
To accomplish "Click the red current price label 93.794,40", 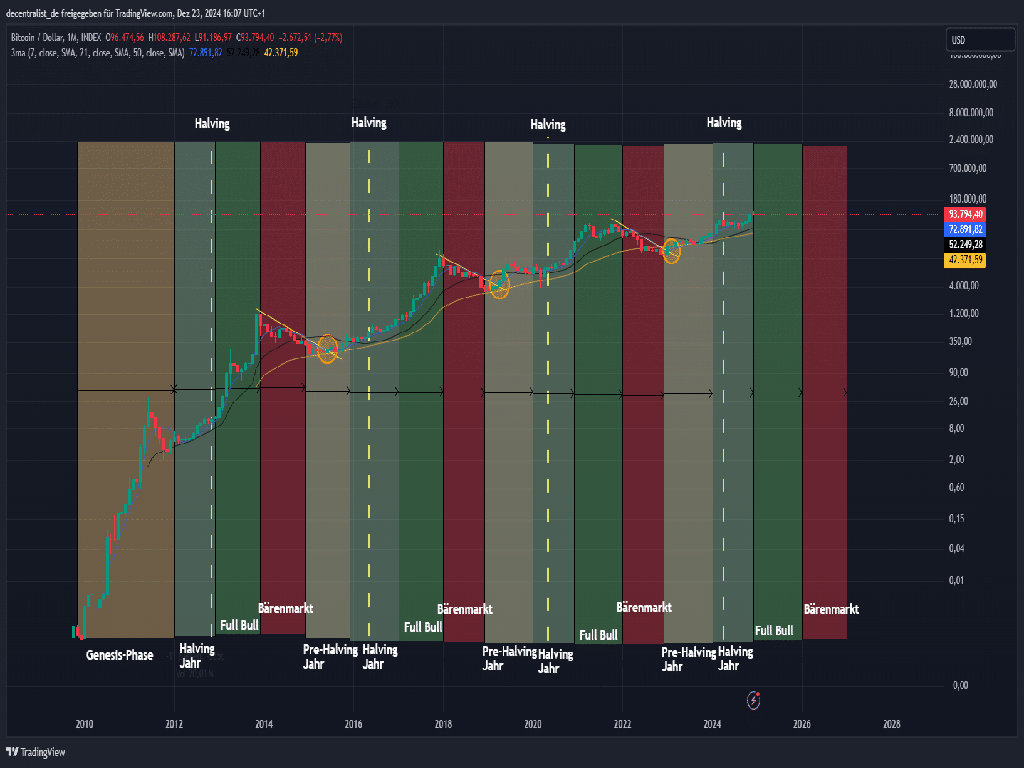I will (x=965, y=215).
